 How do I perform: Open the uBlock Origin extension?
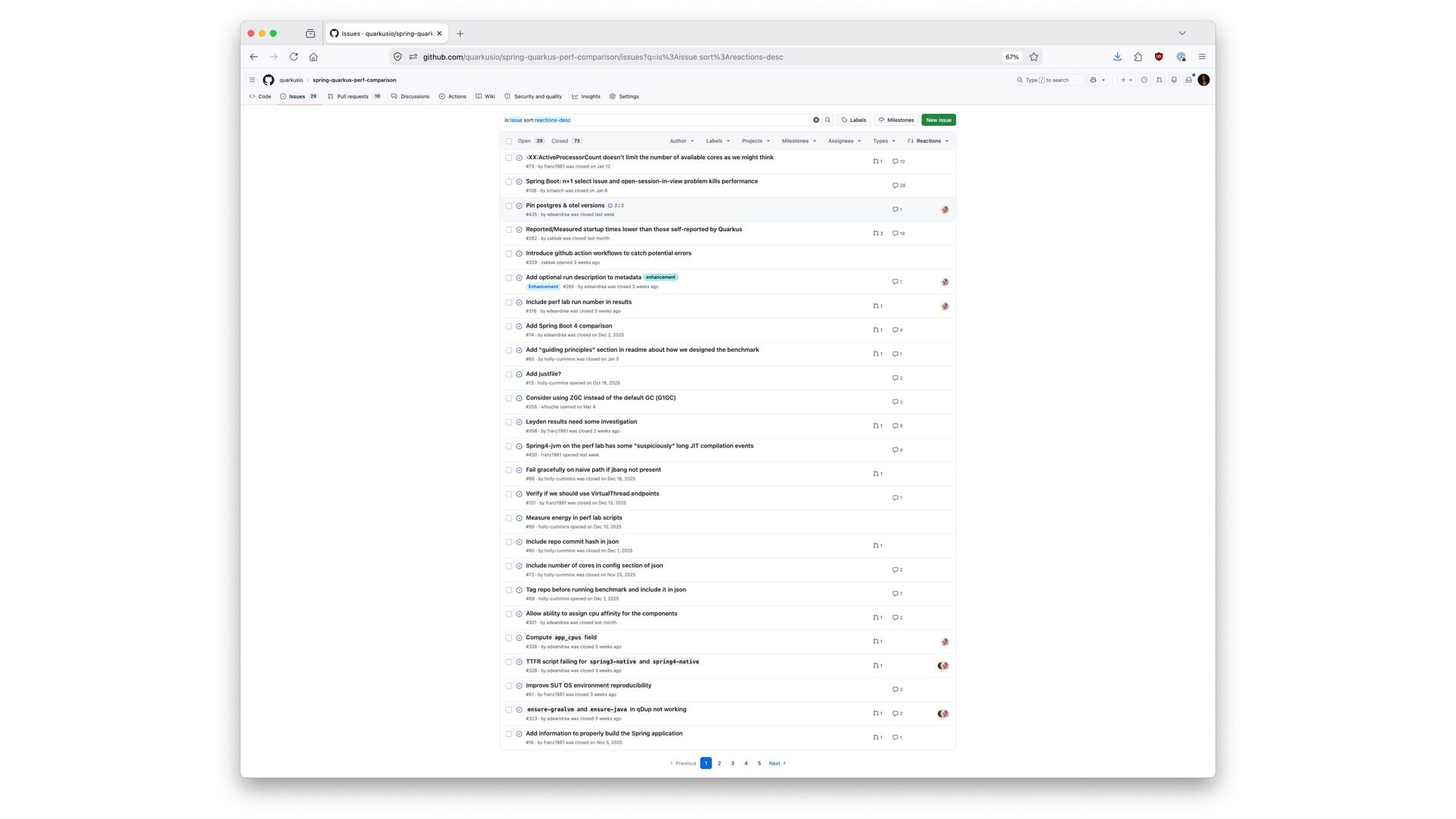(x=1158, y=57)
